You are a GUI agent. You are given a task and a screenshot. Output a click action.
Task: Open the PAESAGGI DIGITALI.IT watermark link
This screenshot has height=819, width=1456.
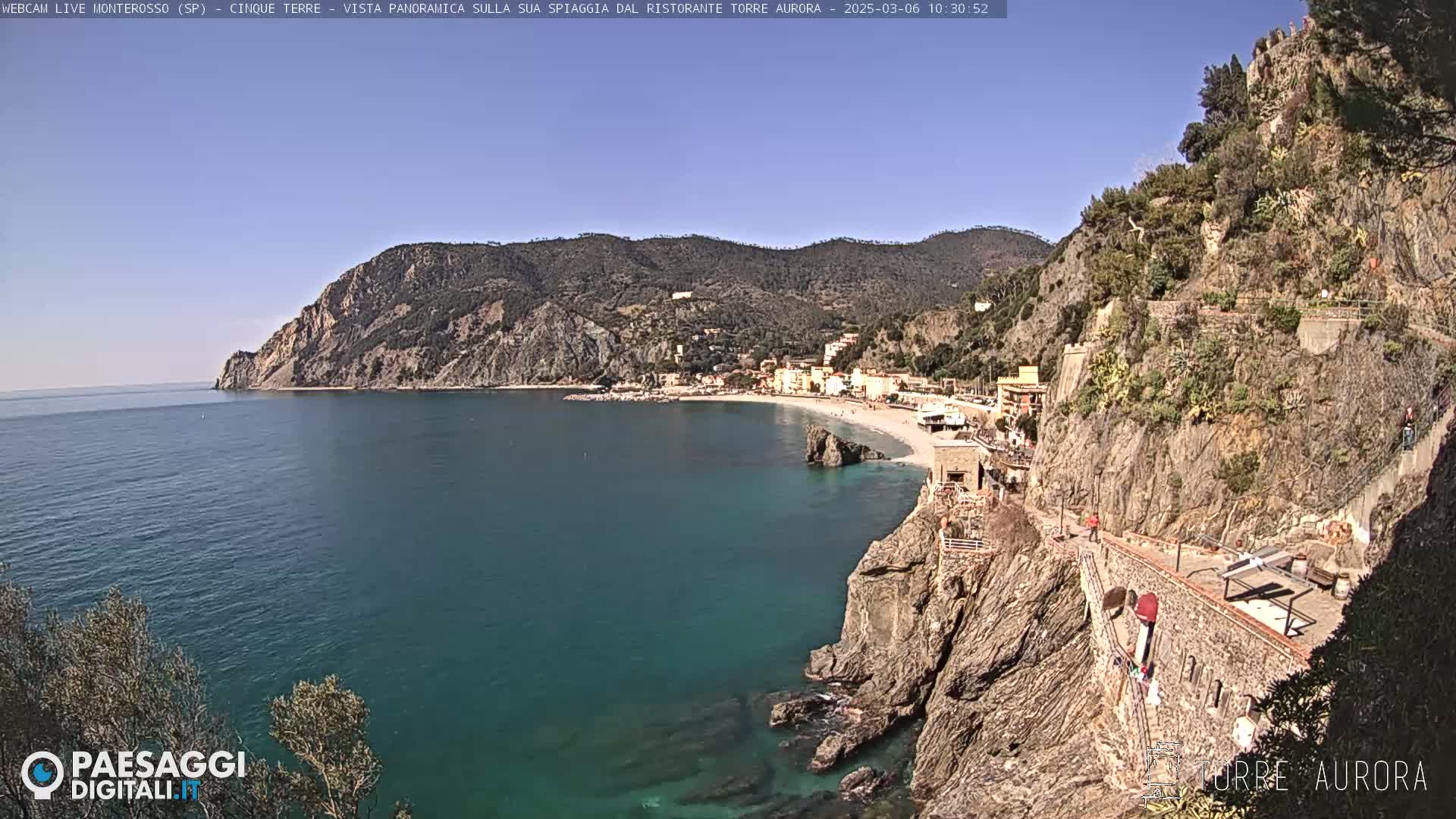[x=157, y=775]
